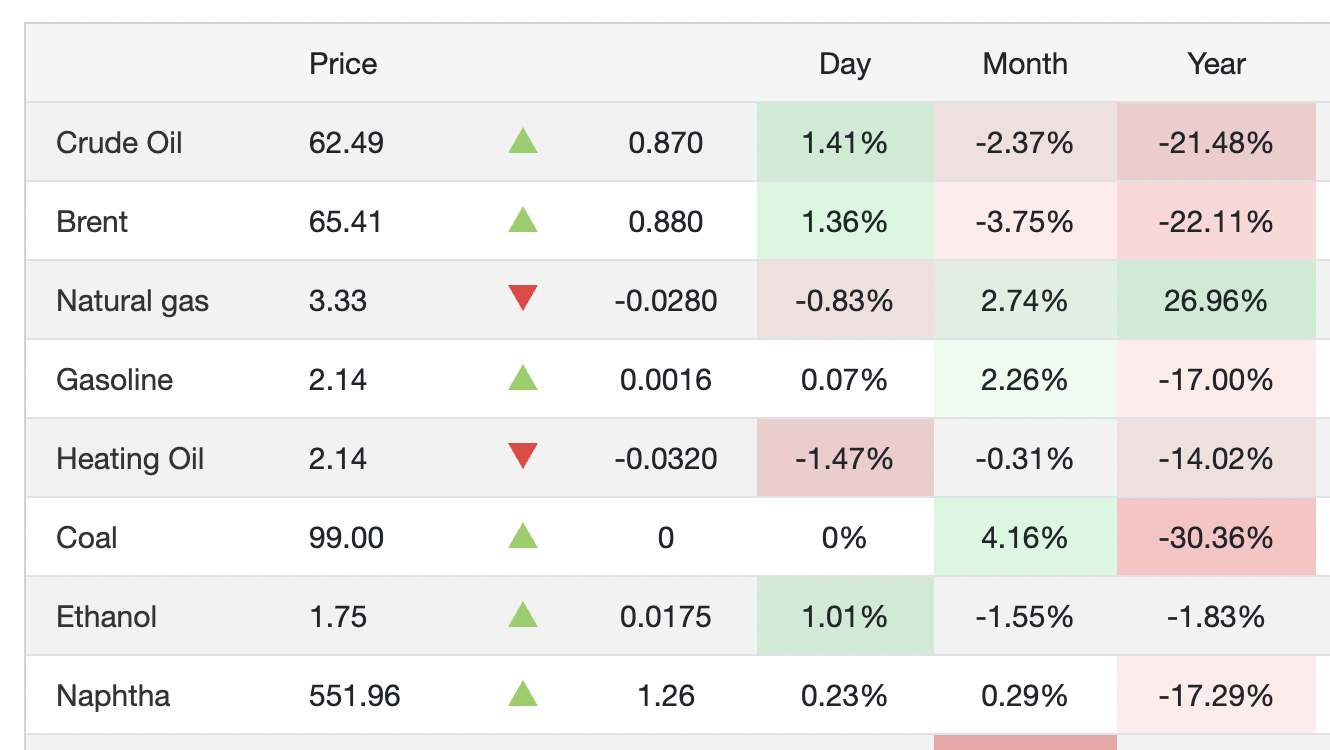Click Naphtha year change -17.29%
This screenshot has width=1330, height=750.
tap(1216, 696)
